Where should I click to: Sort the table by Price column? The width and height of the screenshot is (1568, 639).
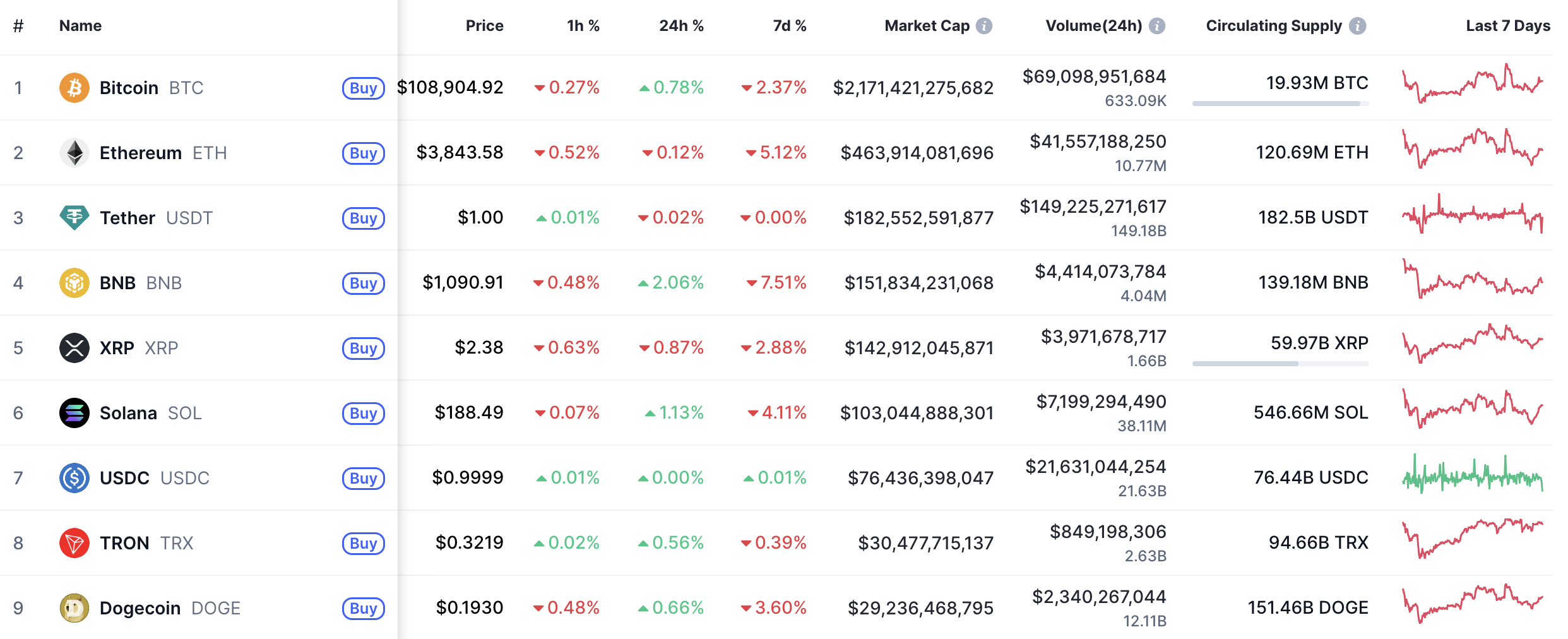coord(484,26)
